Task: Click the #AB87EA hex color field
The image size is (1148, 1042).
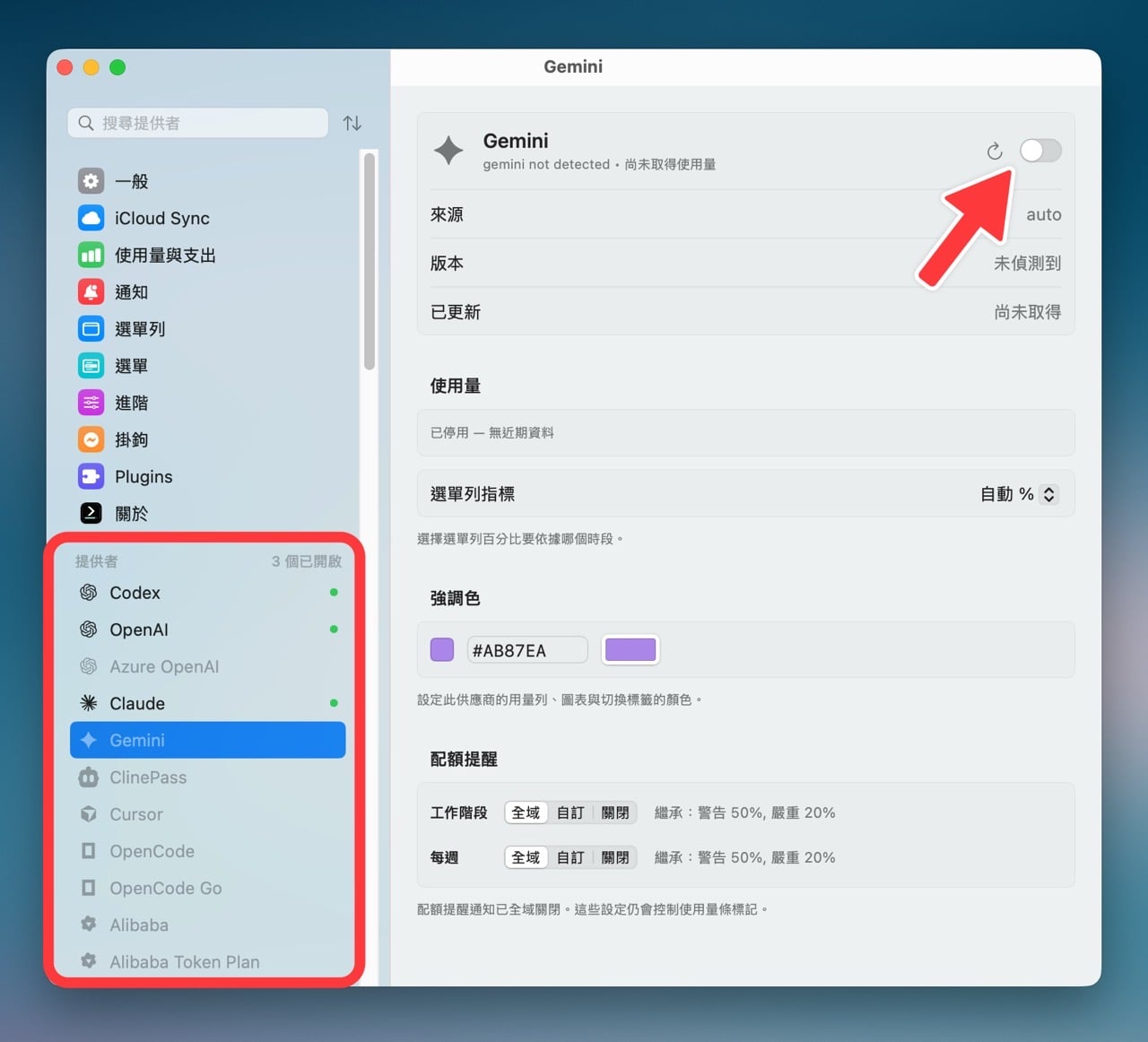Action: (x=527, y=650)
